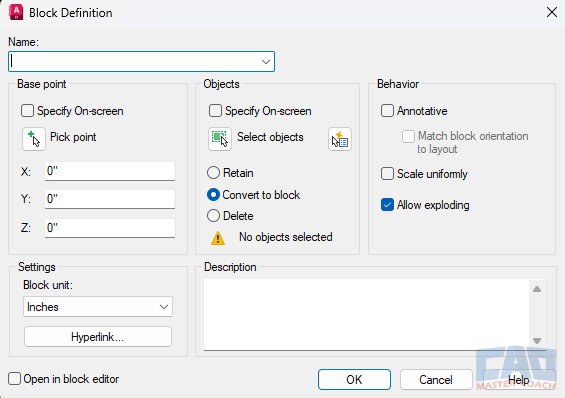The width and height of the screenshot is (565, 398).
Task: Open Help for Block Definition
Action: 519,380
